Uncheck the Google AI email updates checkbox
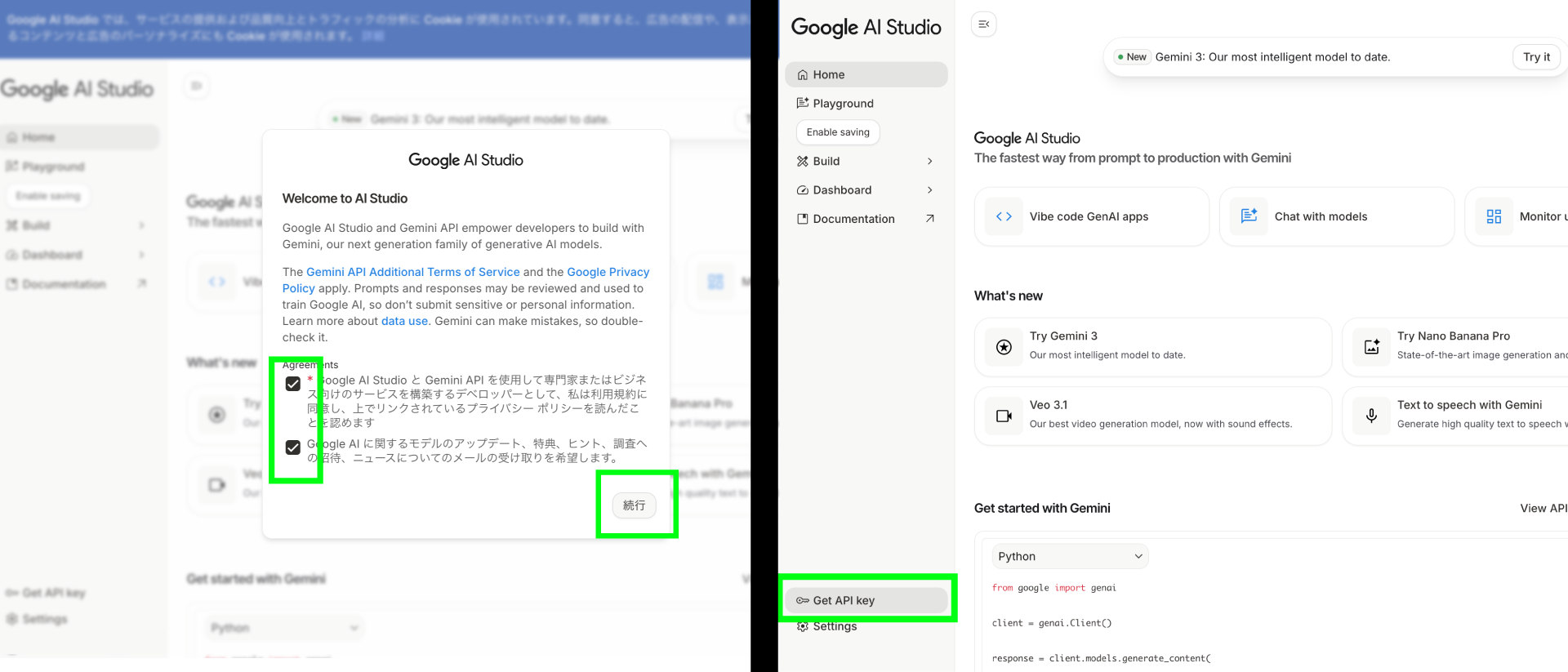 (x=293, y=447)
